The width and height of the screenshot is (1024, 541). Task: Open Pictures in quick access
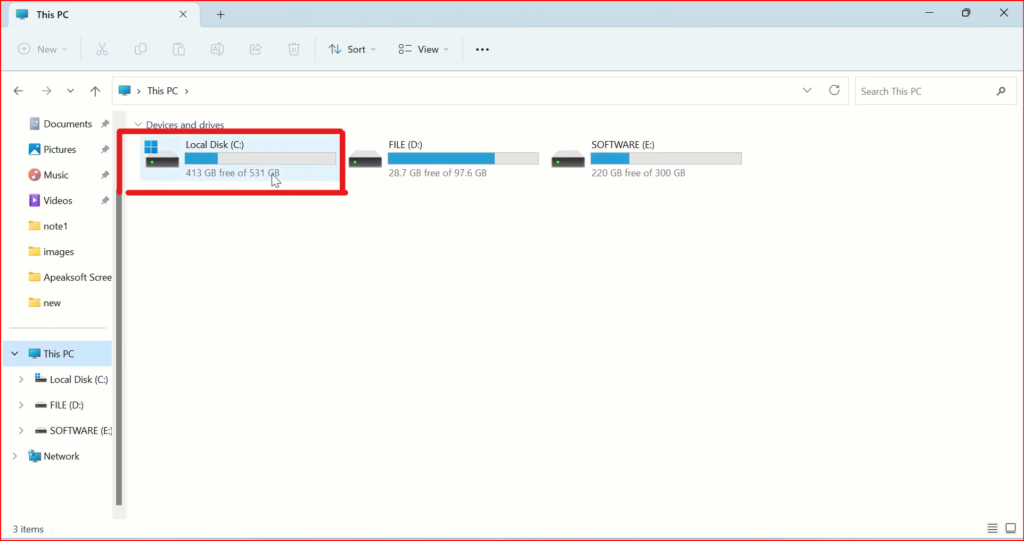coord(59,150)
